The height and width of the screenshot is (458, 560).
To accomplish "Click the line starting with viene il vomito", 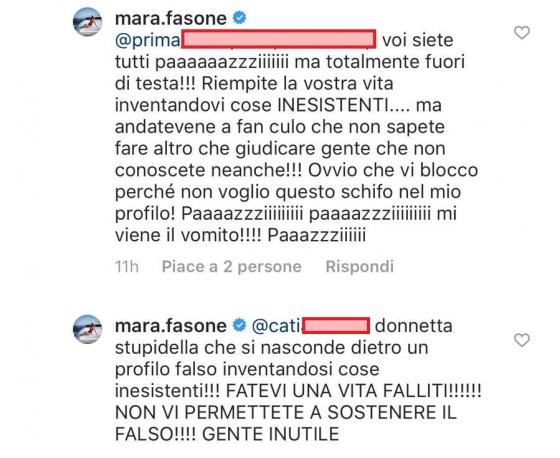I will 240,235.
